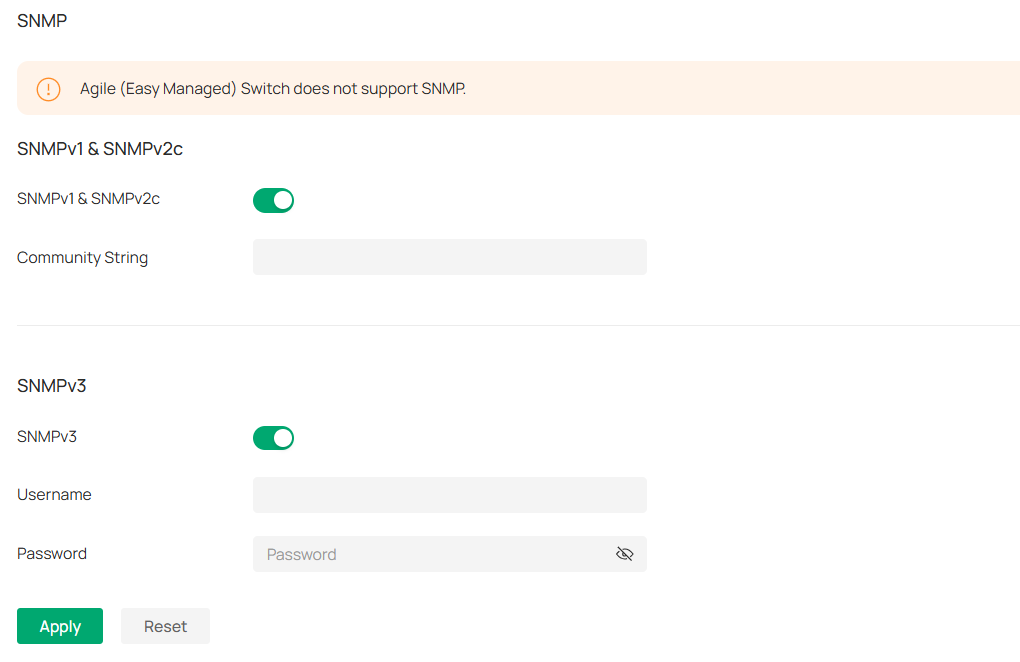The image size is (1020, 662).
Task: Turn off the SNMPv3 toggle
Action: 273,438
